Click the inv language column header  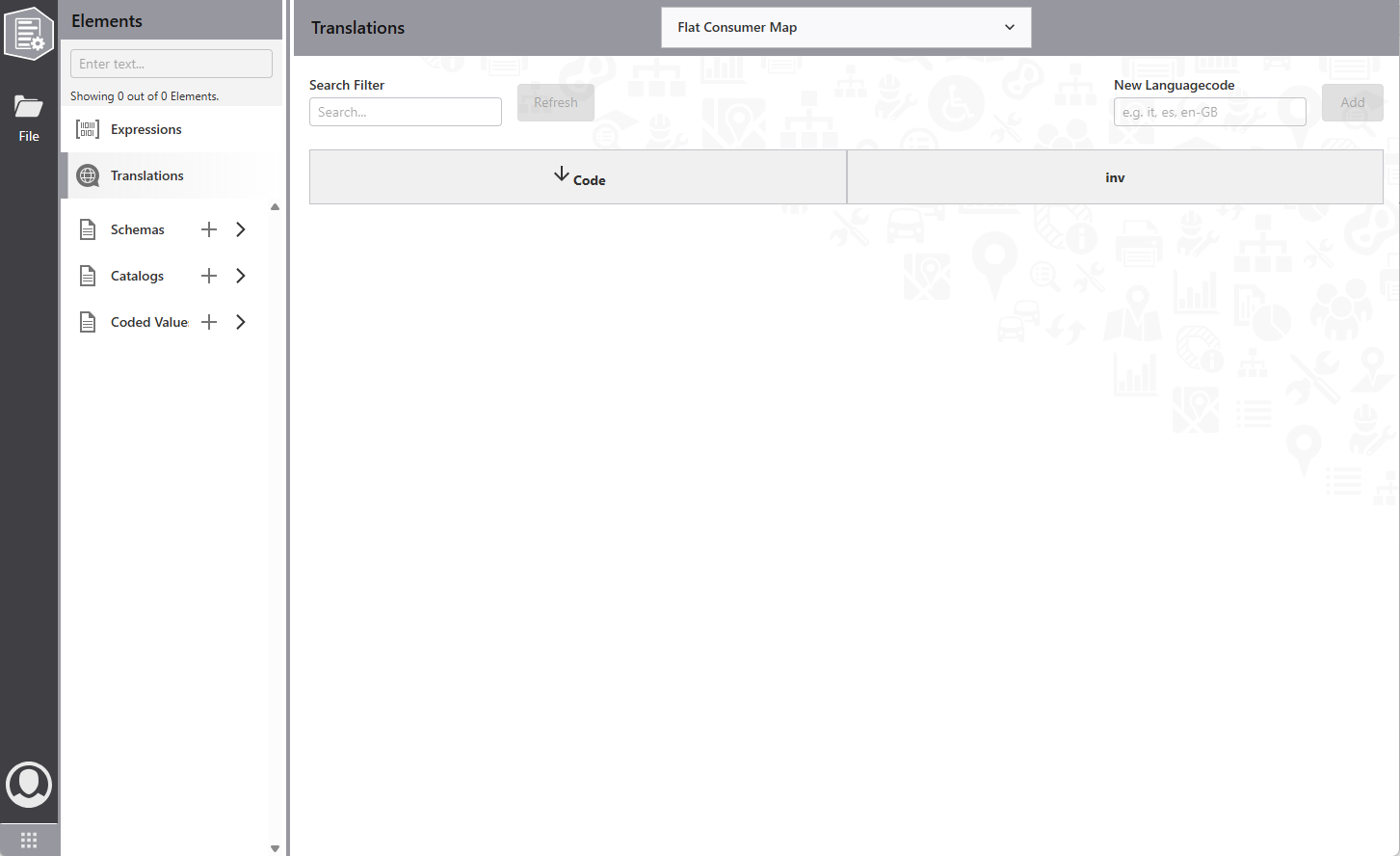click(x=1115, y=177)
